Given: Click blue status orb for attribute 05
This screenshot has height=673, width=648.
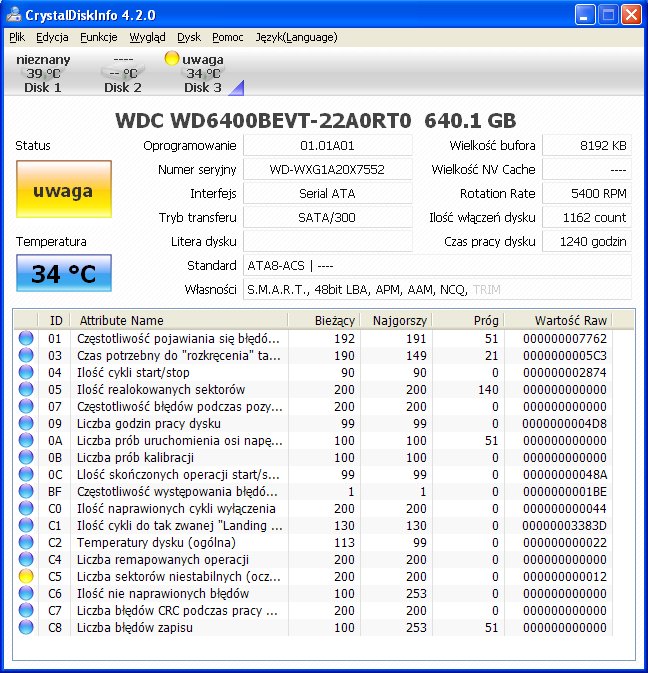Looking at the screenshot, I should (x=26, y=389).
